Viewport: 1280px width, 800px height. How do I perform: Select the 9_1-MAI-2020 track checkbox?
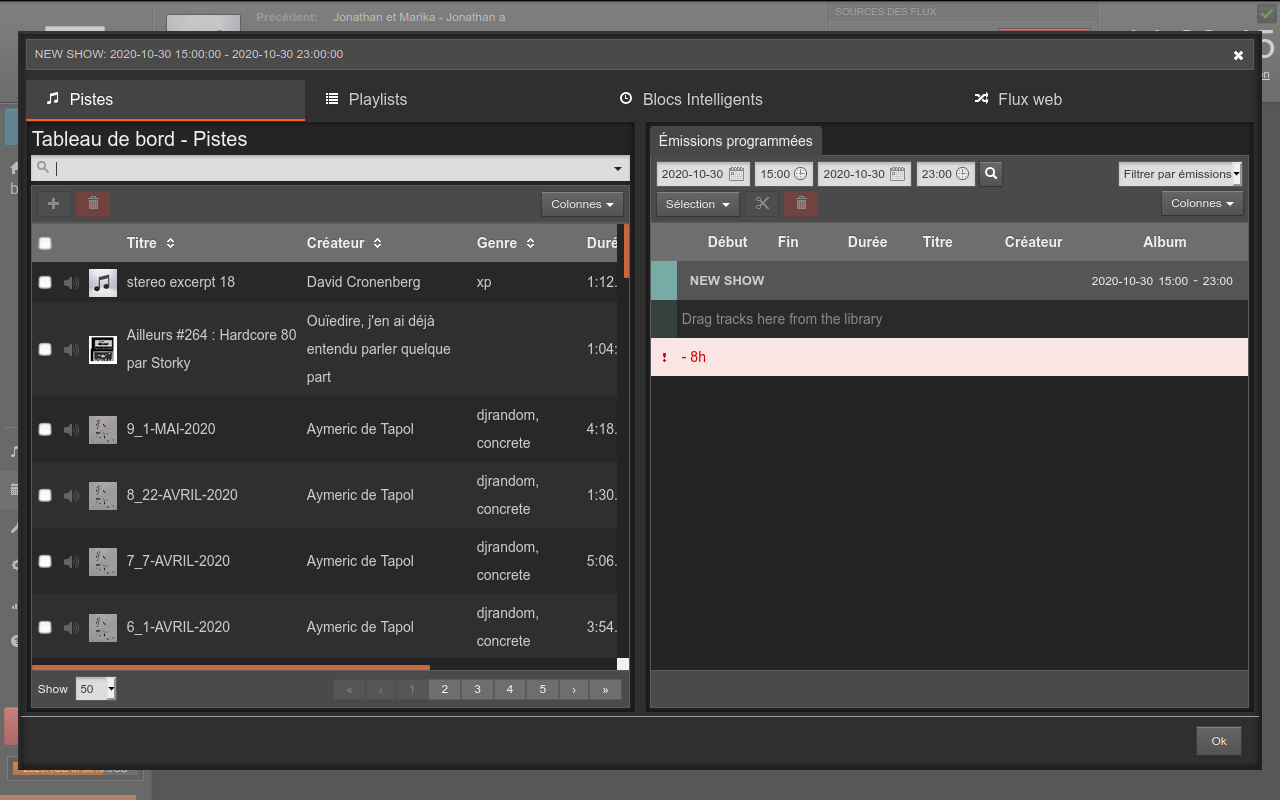pos(45,429)
